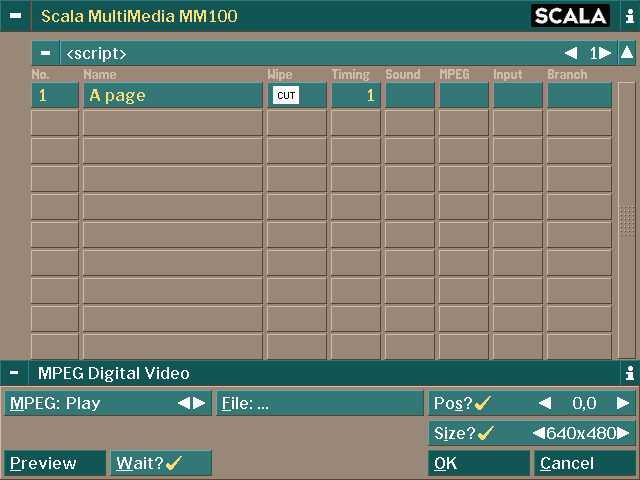Screen dimensions: 640x480
Task: Click the SCALA logo in the title bar
Action: point(570,16)
